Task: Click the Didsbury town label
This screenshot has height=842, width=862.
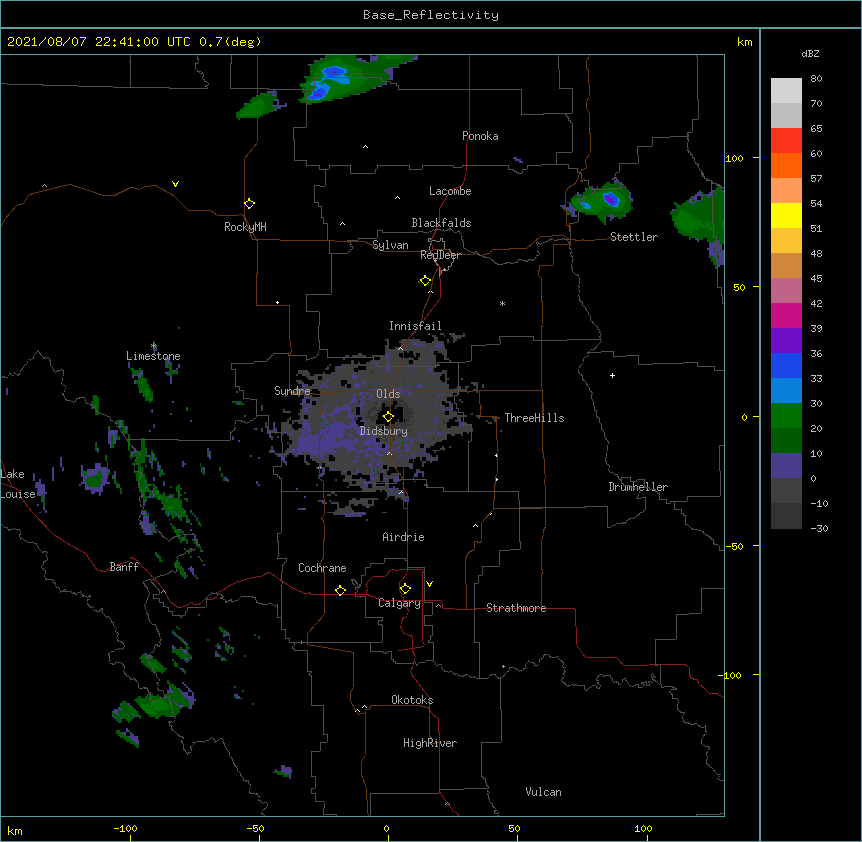Action: (384, 431)
